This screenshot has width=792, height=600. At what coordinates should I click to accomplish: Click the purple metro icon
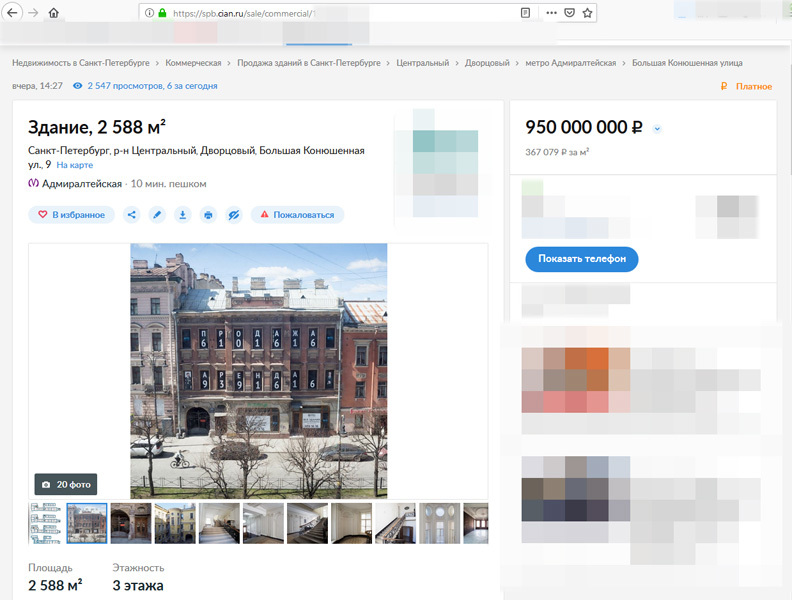tap(33, 183)
